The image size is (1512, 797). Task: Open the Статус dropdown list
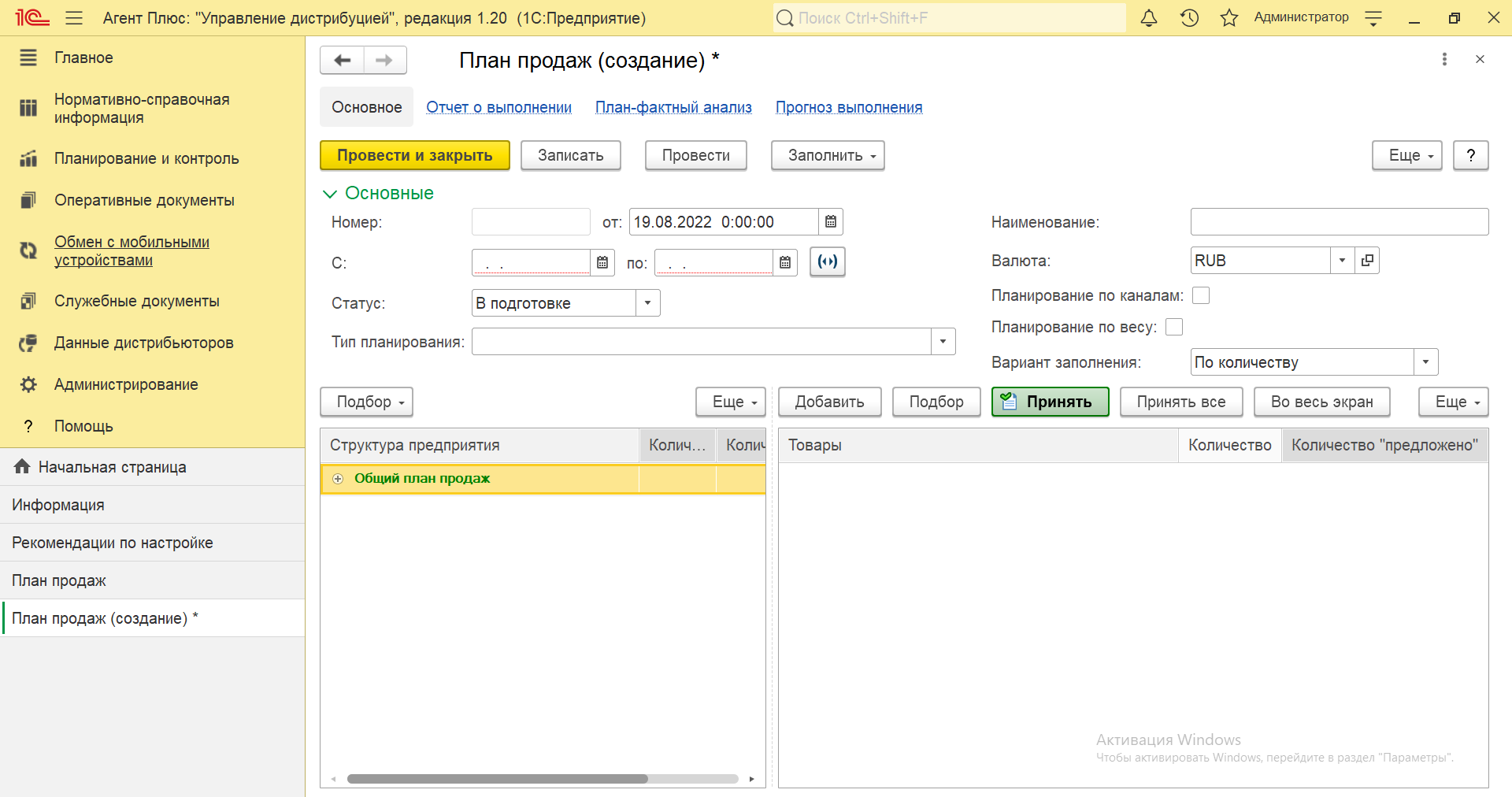coord(647,303)
